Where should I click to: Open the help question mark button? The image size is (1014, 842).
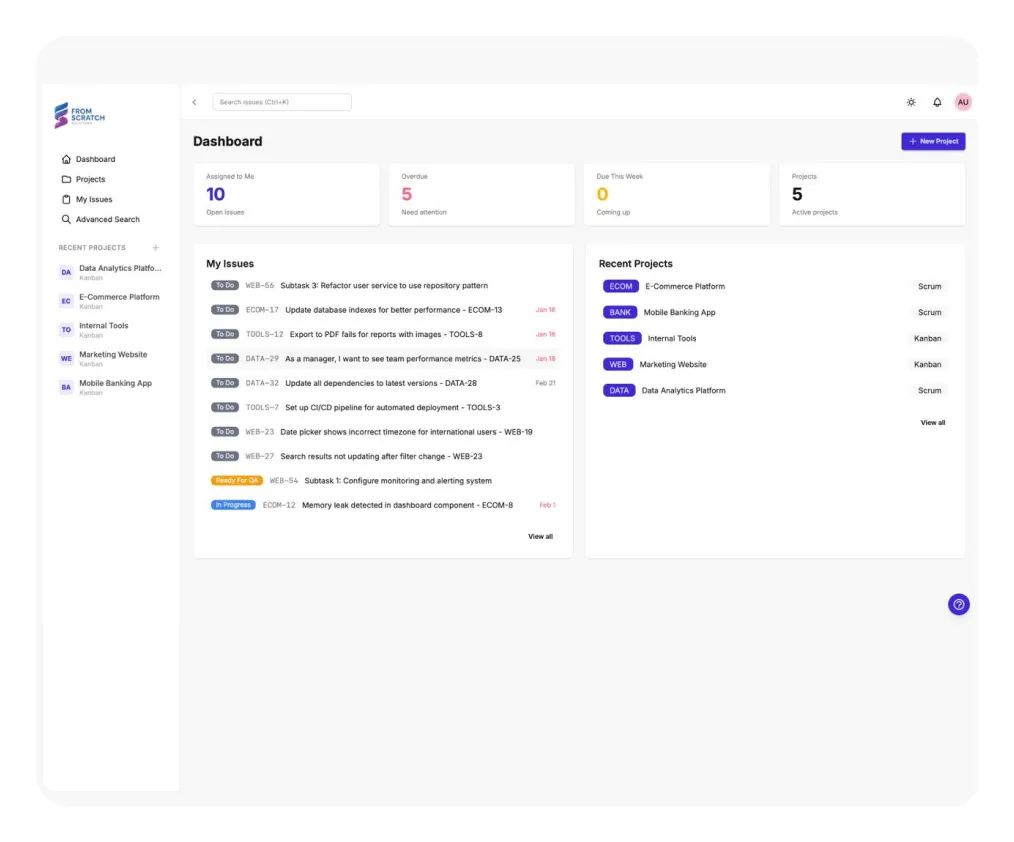pyautogui.click(x=958, y=604)
